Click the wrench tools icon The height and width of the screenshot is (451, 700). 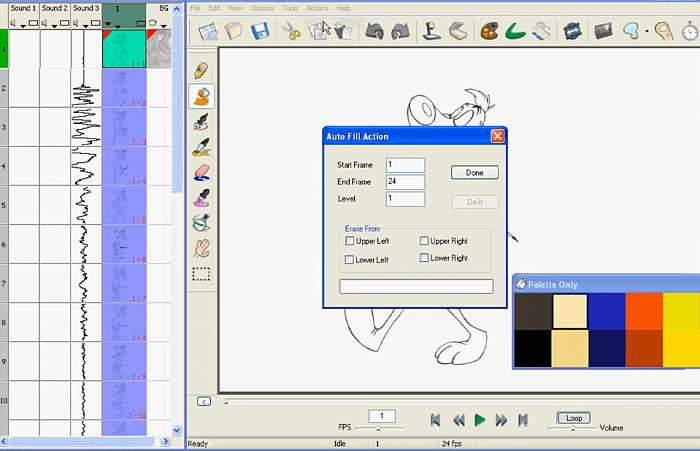[x=541, y=31]
